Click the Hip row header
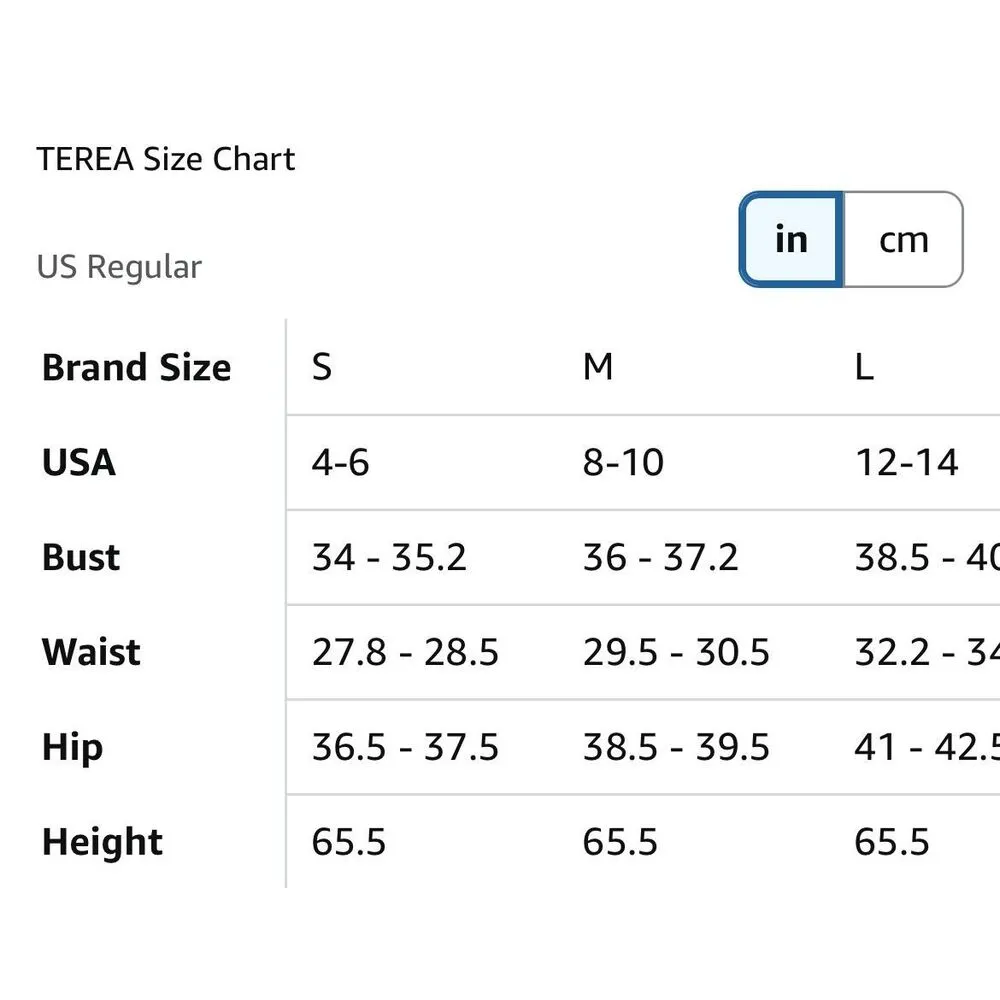 [x=72, y=748]
